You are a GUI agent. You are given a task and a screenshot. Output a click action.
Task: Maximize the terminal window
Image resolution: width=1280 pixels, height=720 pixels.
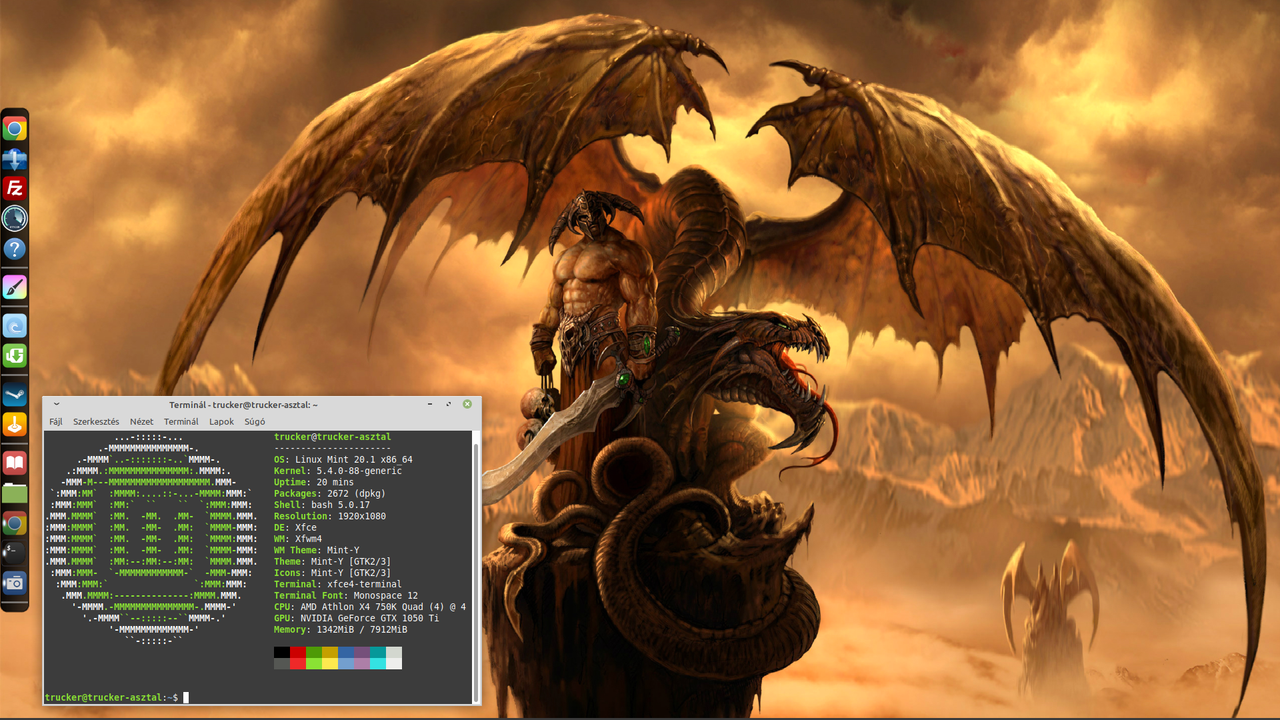tap(447, 404)
